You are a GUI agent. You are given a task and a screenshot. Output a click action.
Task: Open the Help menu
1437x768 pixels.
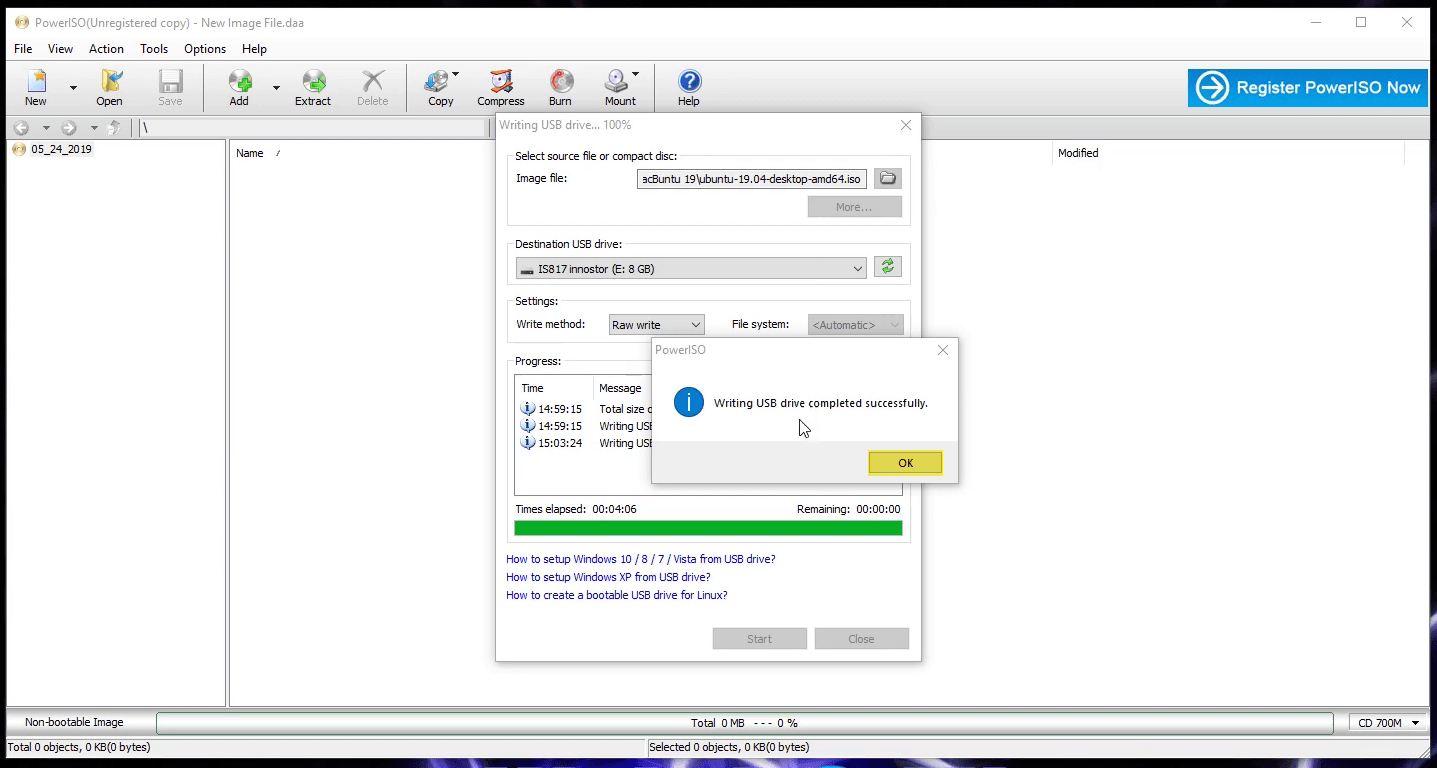pyautogui.click(x=254, y=49)
